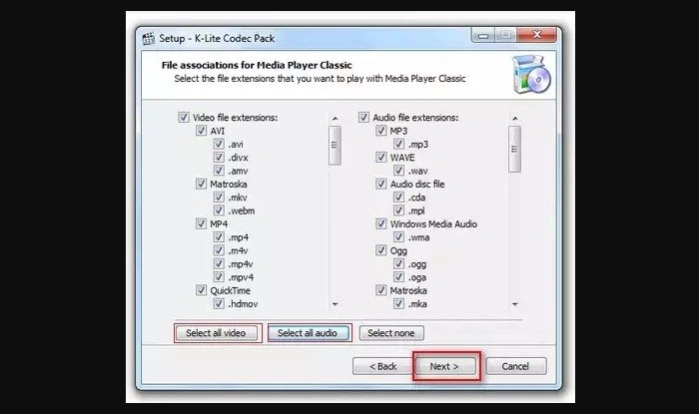This screenshot has height=414, width=699.
Task: Click the Select all video button
Action: click(x=216, y=333)
